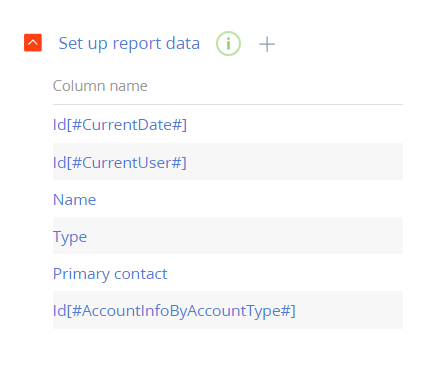Select the Id[#AccountInfoByAccountType#] row
Screen dimensions: 427x384
pyautogui.click(x=228, y=310)
